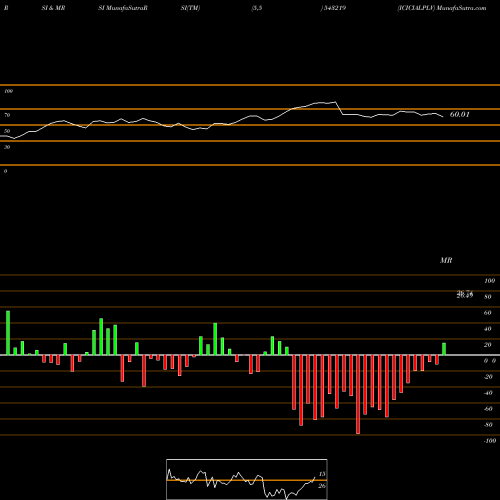Click the RSI line peak before its drop
500x500 pixels.
pos(335,102)
